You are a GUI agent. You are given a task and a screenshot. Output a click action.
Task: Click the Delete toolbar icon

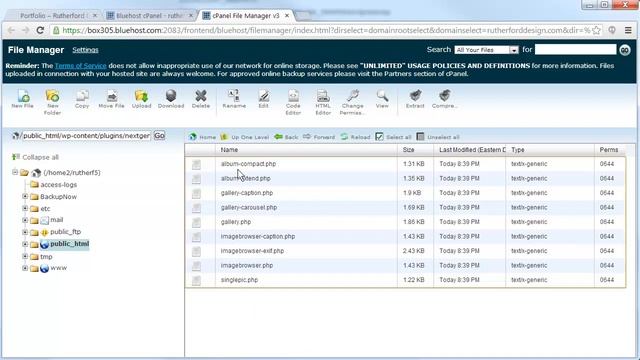tap(201, 99)
